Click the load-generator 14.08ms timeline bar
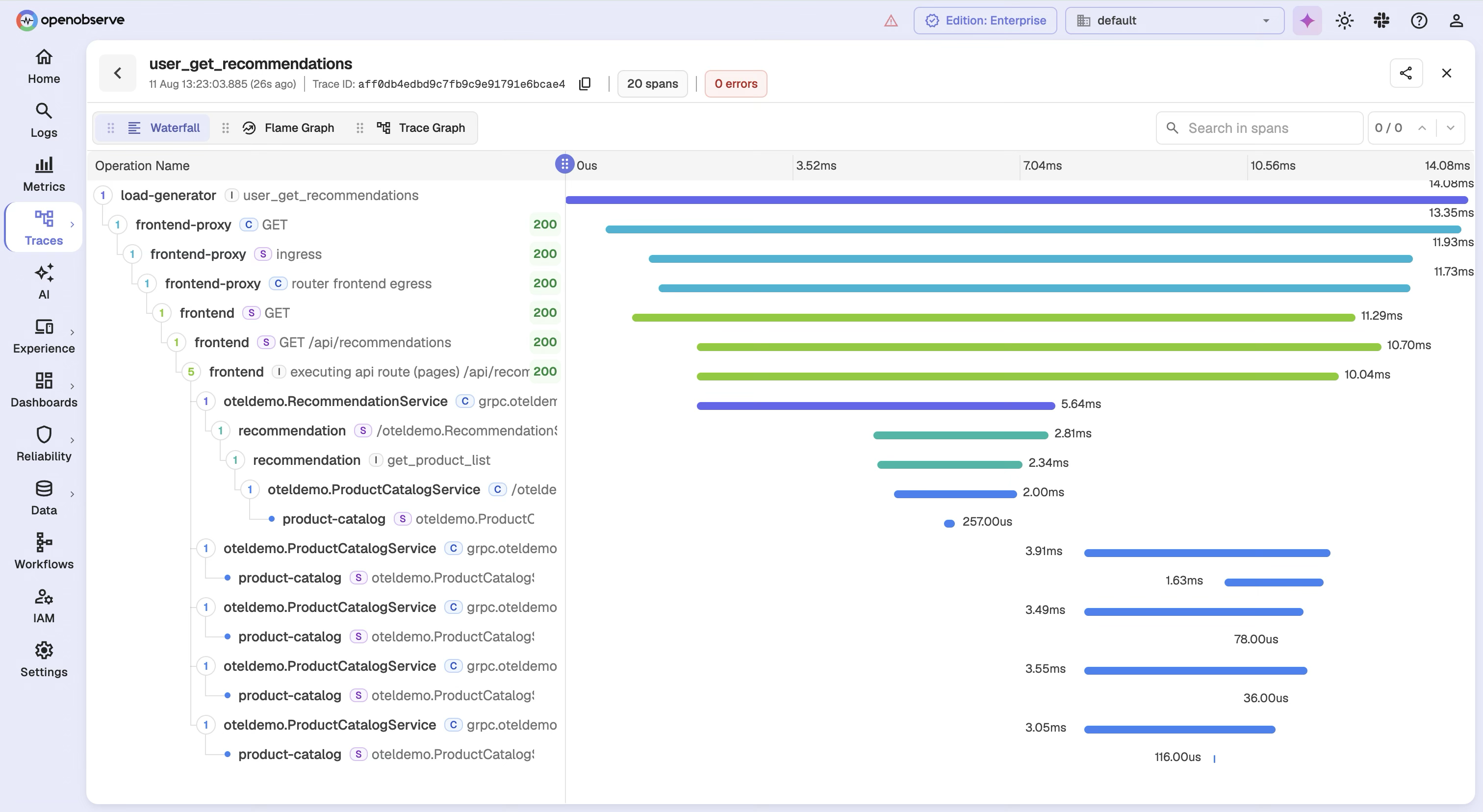Screen dimensions: 1483x812 click(x=1017, y=200)
